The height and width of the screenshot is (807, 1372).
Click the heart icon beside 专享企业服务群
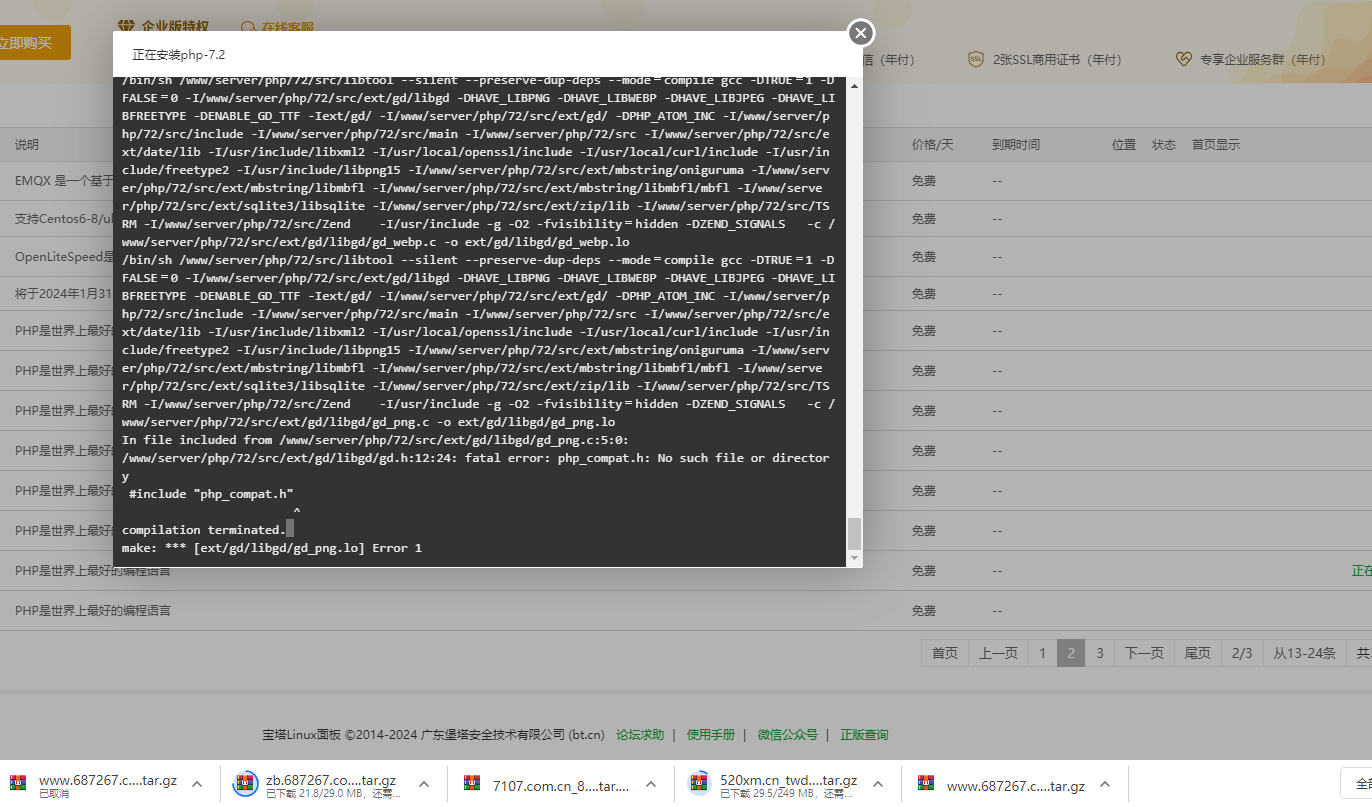coord(1183,59)
